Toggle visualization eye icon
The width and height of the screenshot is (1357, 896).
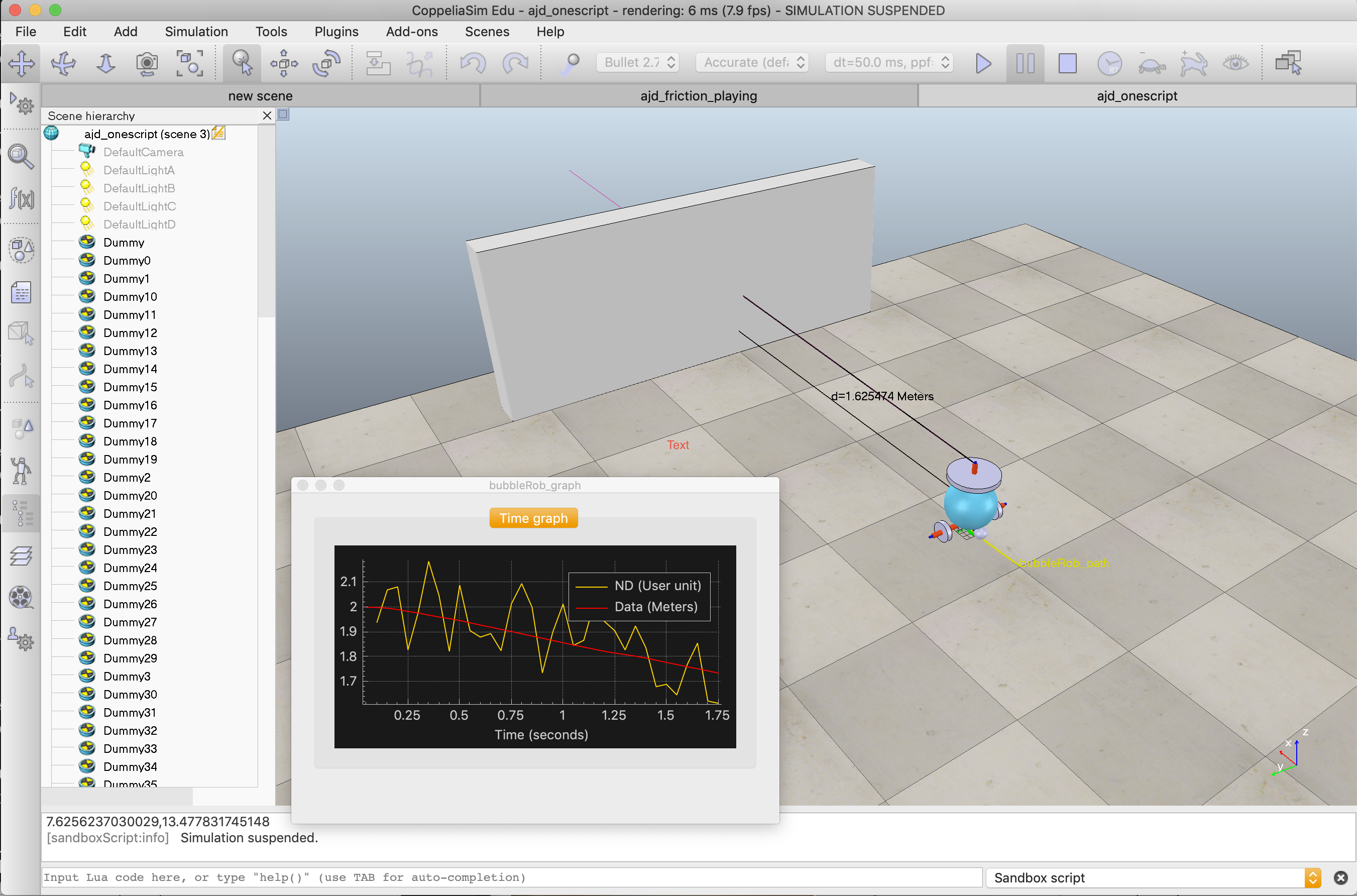click(x=1235, y=63)
